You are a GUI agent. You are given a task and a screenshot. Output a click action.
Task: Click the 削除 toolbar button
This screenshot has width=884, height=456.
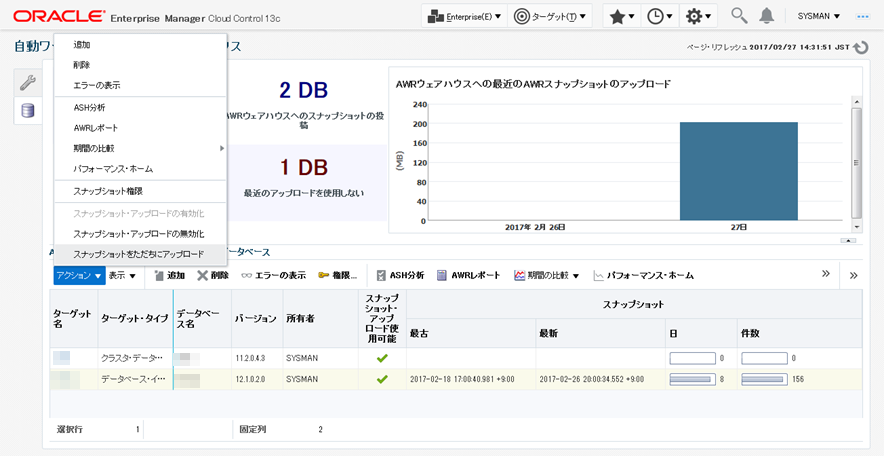[213, 276]
